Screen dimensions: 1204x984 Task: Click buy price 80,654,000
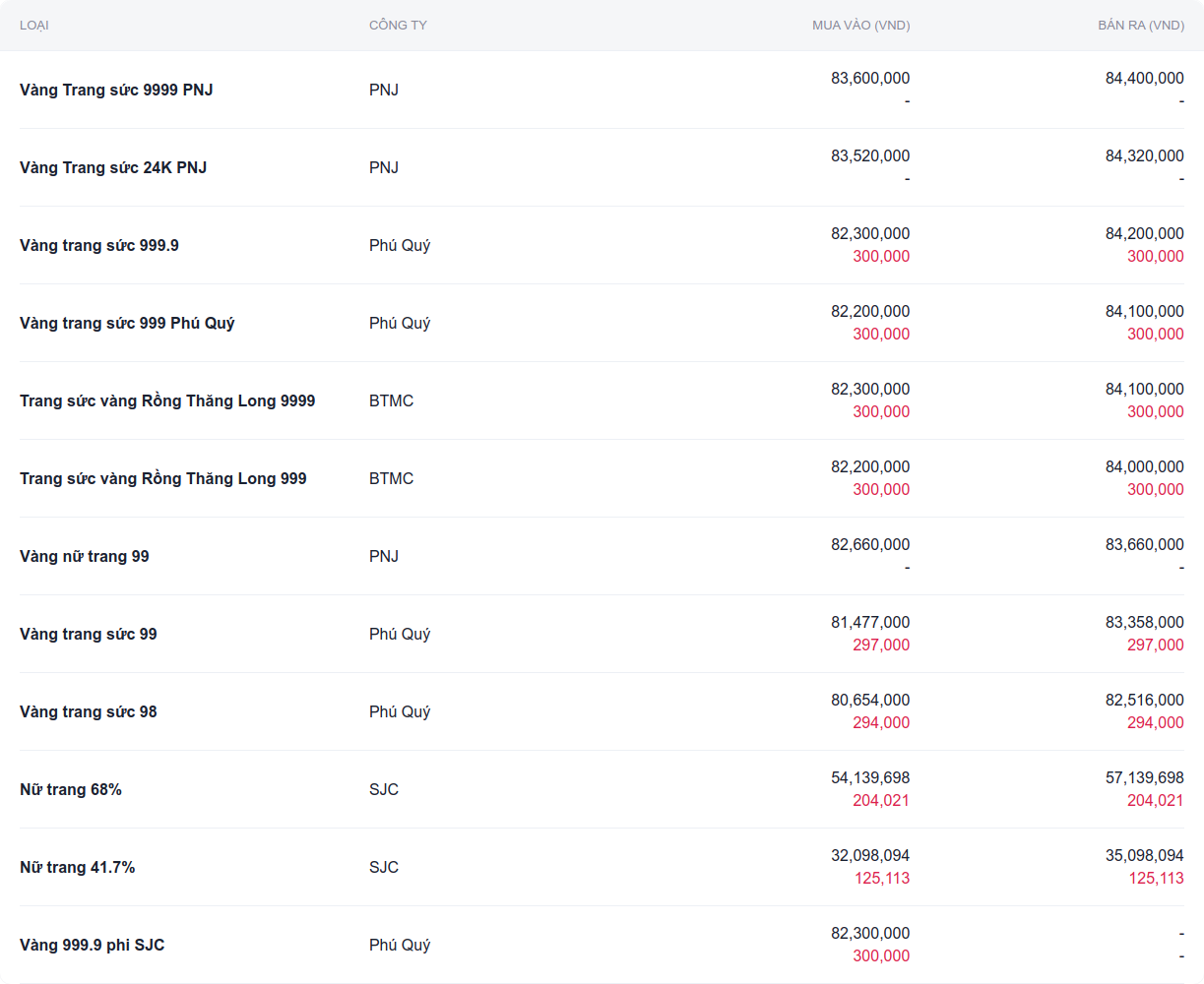(x=870, y=700)
